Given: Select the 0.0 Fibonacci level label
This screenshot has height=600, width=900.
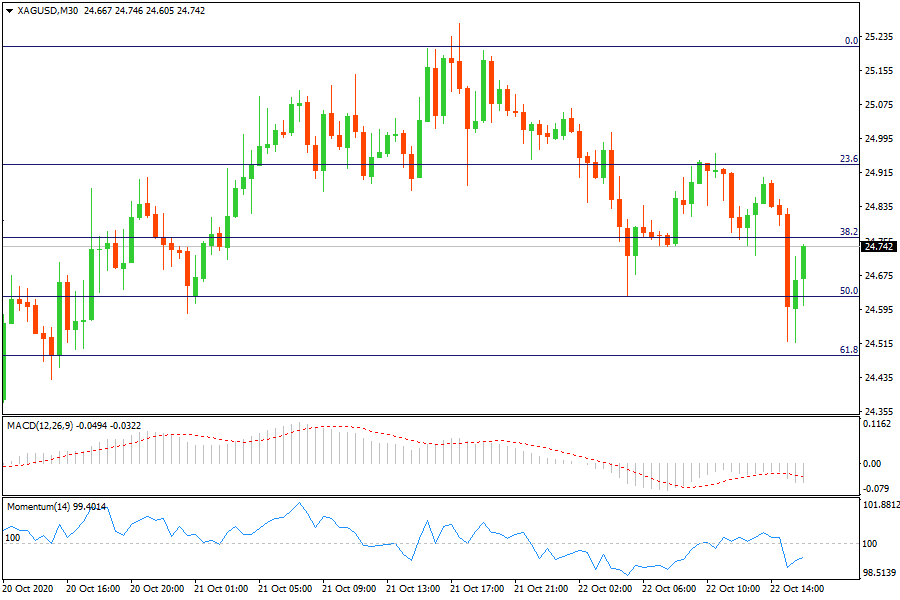Looking at the screenshot, I should pos(851,41).
